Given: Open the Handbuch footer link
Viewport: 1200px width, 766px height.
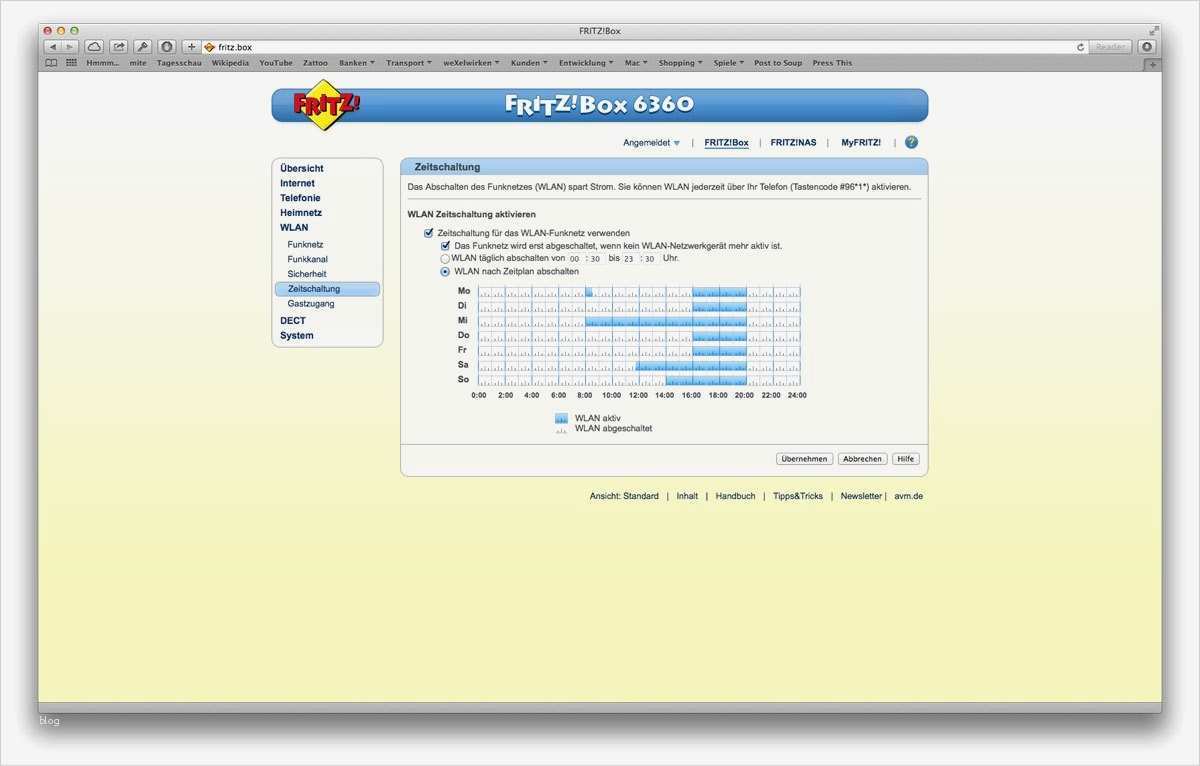Looking at the screenshot, I should pyautogui.click(x=735, y=496).
